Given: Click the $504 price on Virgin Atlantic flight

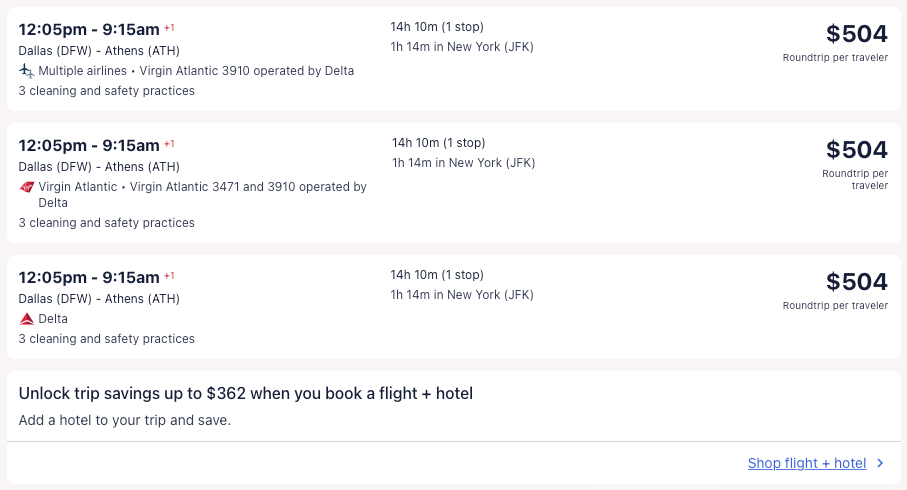Looking at the screenshot, I should coord(856,150).
